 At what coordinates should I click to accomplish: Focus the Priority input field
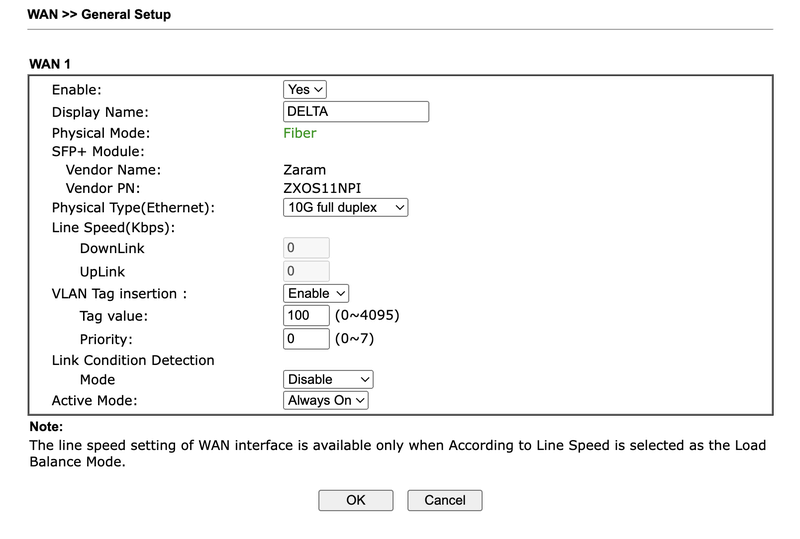pyautogui.click(x=306, y=339)
